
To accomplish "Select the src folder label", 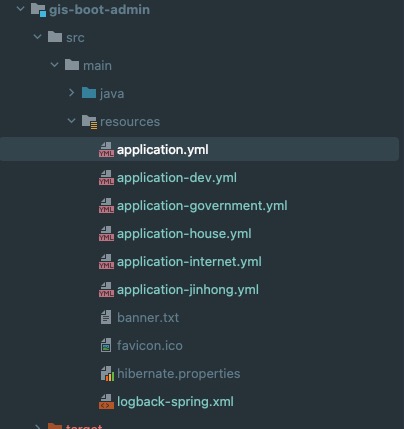I will (75, 37).
